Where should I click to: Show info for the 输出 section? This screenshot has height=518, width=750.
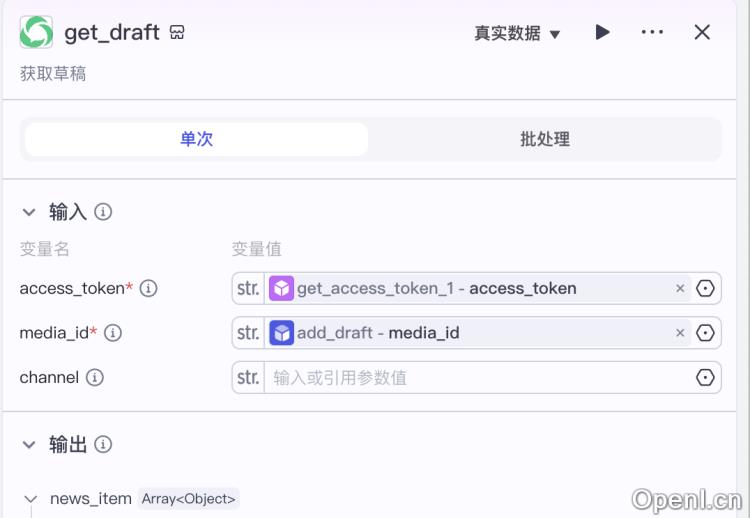click(103, 444)
